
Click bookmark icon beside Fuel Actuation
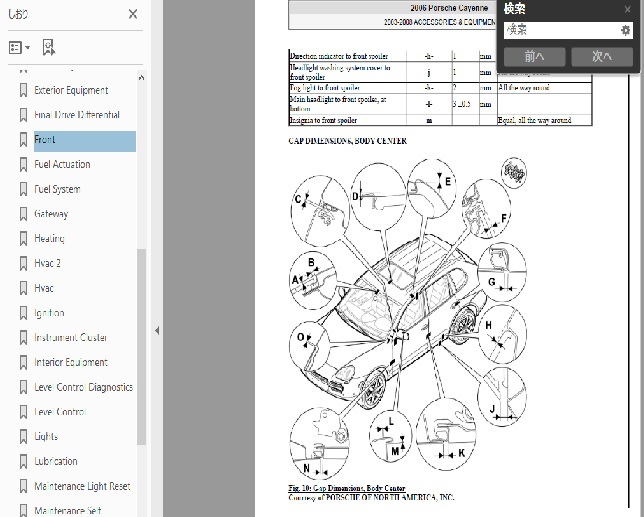23,165
